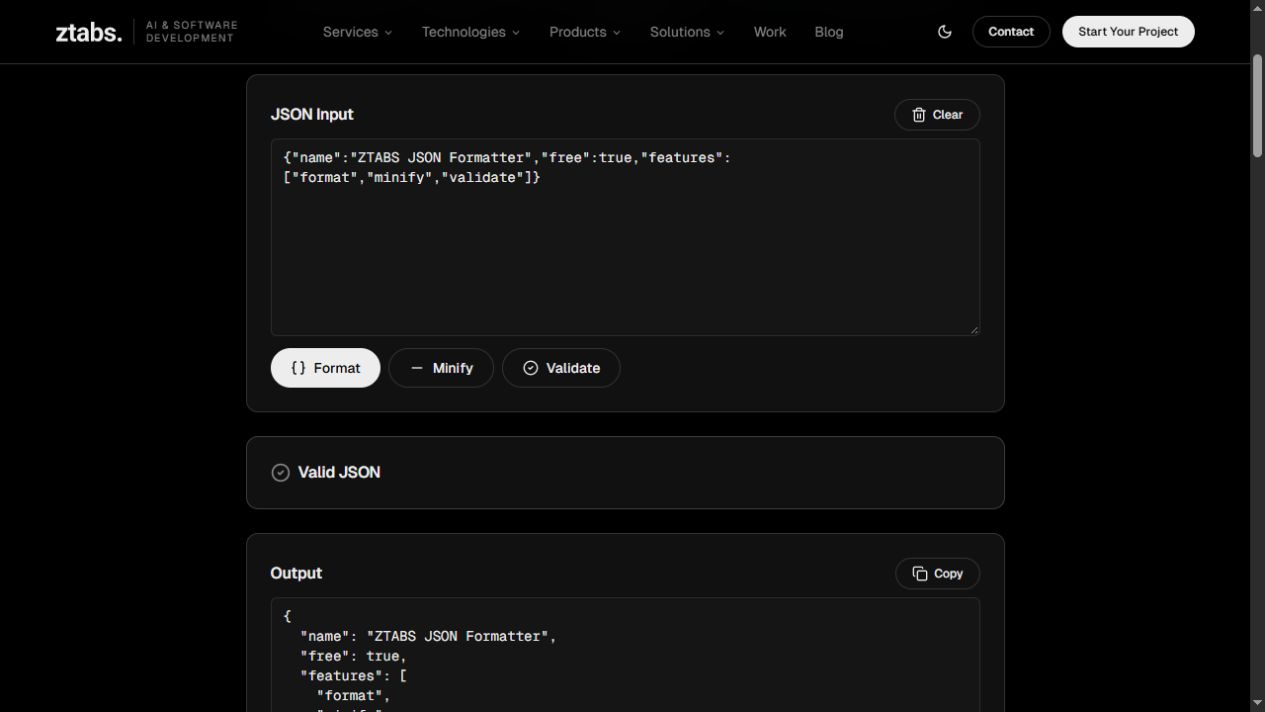
Task: Click output line "free": true
Action: [353, 656]
